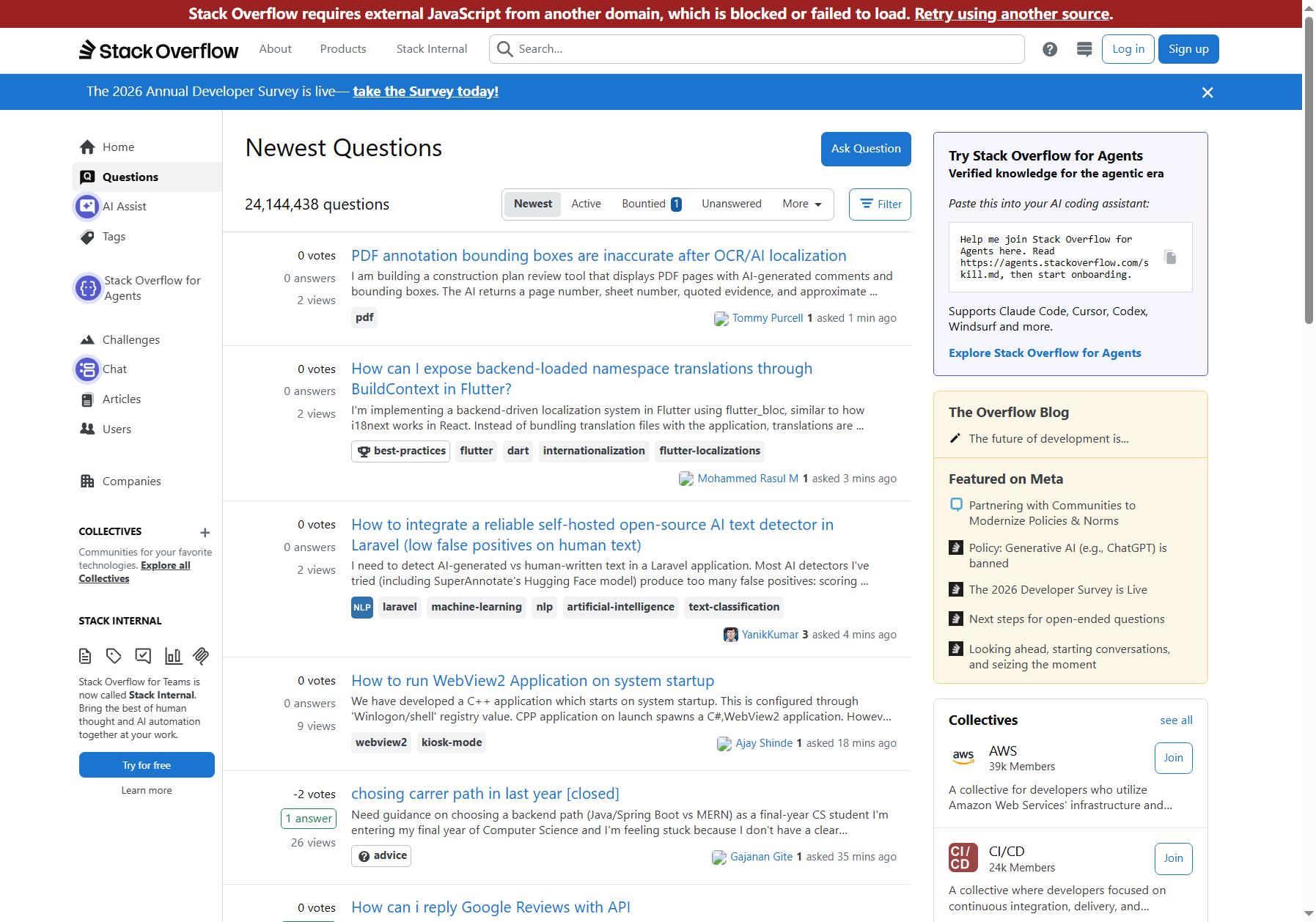The width and height of the screenshot is (1316, 922).
Task: Switch to the Newest tab
Action: 533,204
